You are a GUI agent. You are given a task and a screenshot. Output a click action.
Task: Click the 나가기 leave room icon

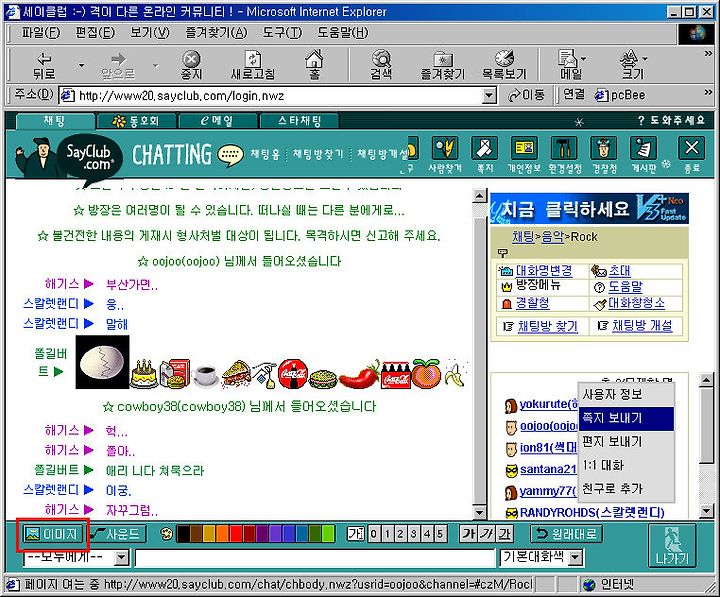pyautogui.click(x=672, y=546)
